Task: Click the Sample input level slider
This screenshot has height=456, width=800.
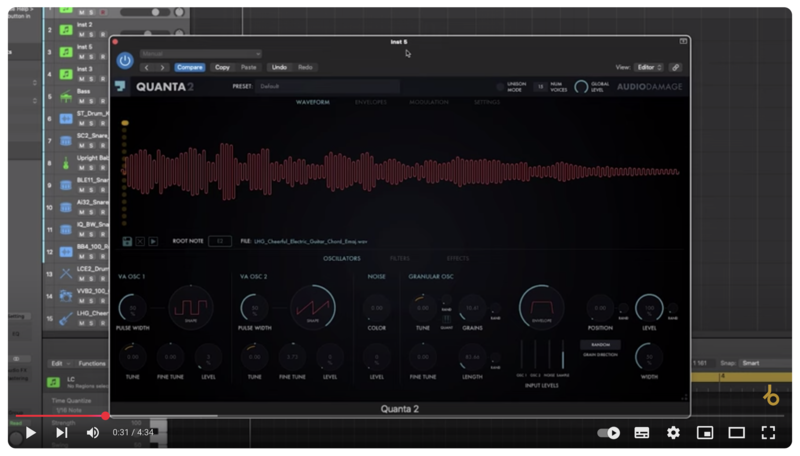Action: [x=563, y=355]
